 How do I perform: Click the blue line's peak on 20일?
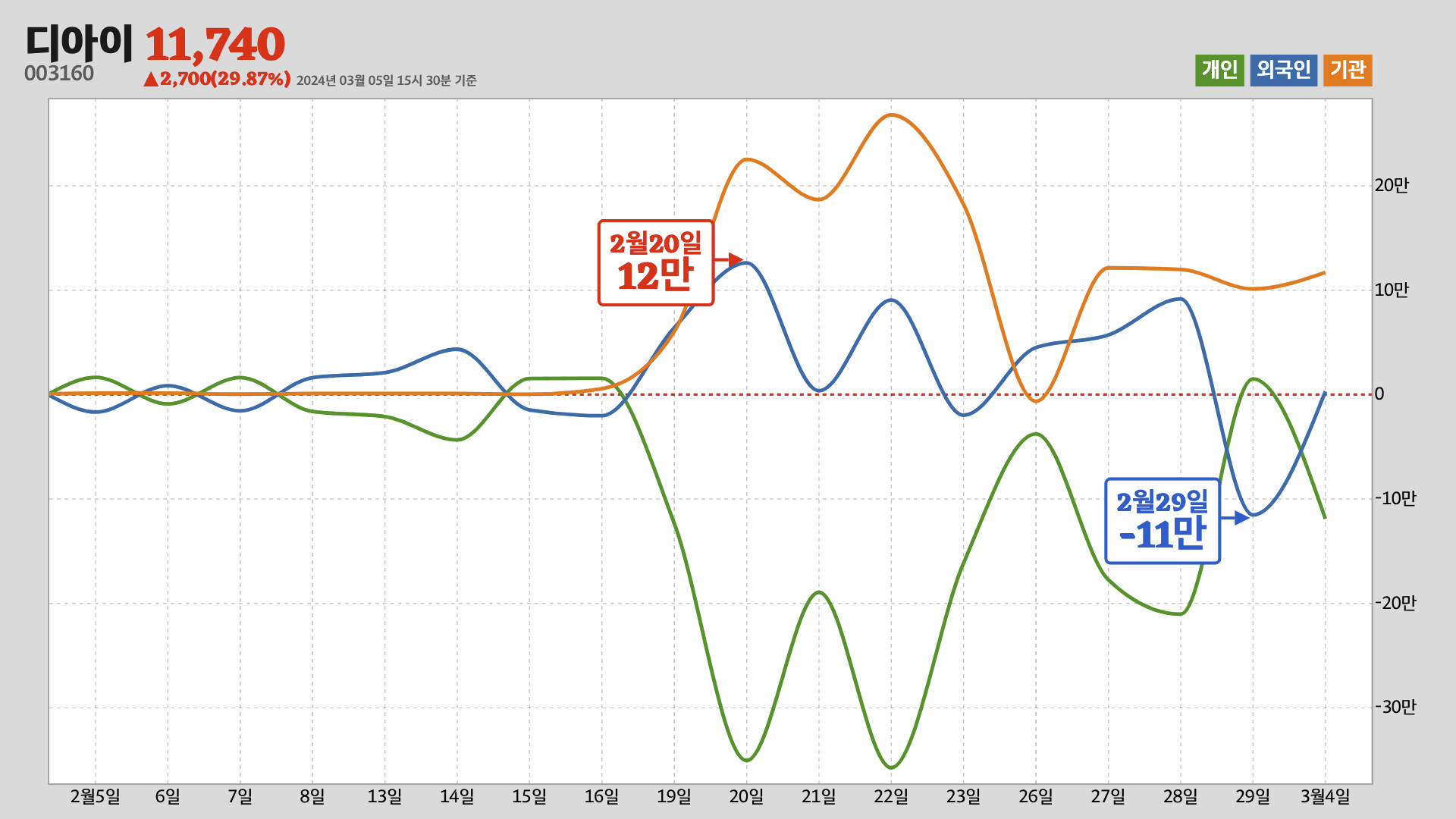(x=747, y=263)
